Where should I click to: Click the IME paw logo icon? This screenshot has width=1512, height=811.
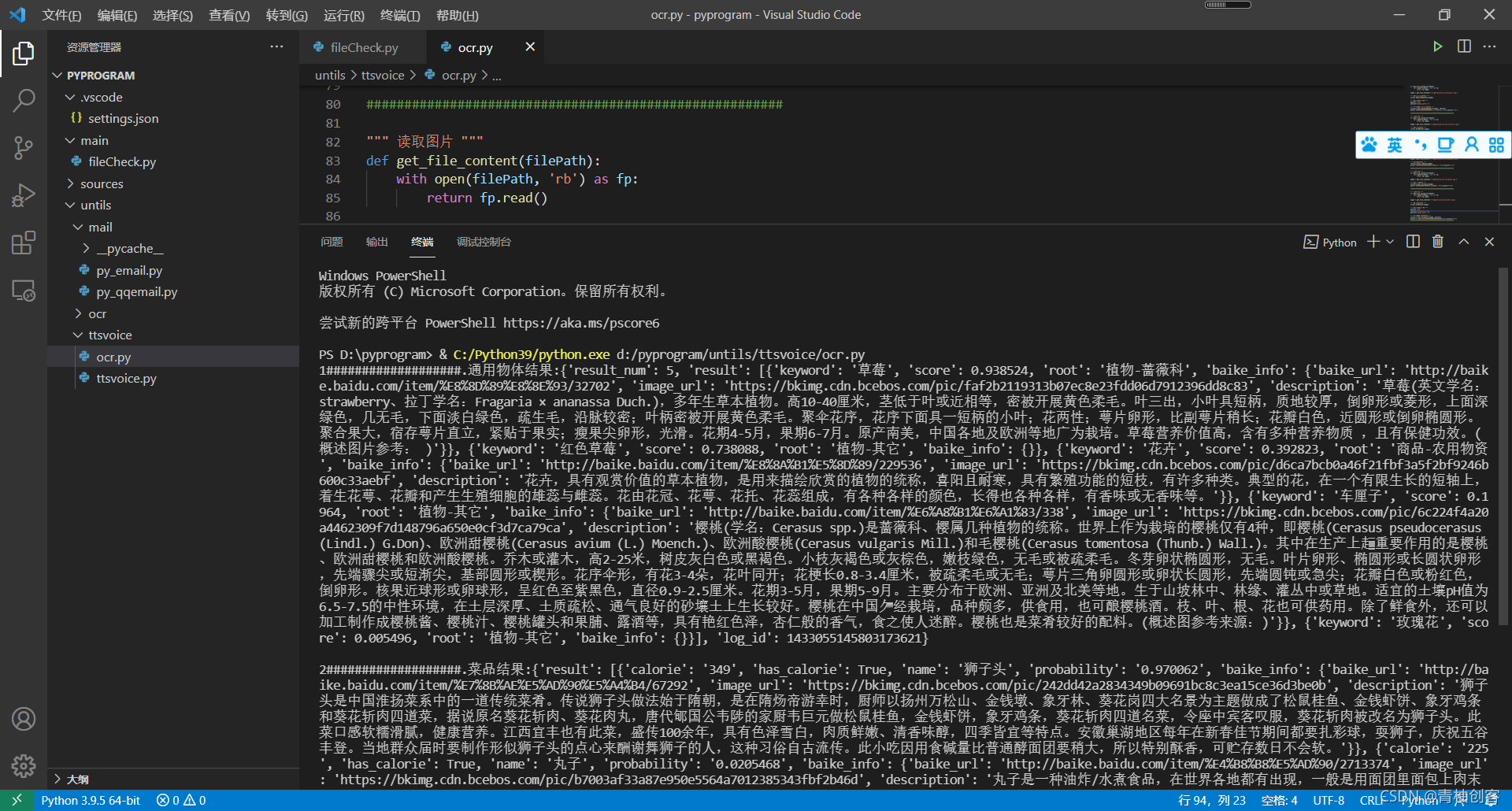(1369, 145)
